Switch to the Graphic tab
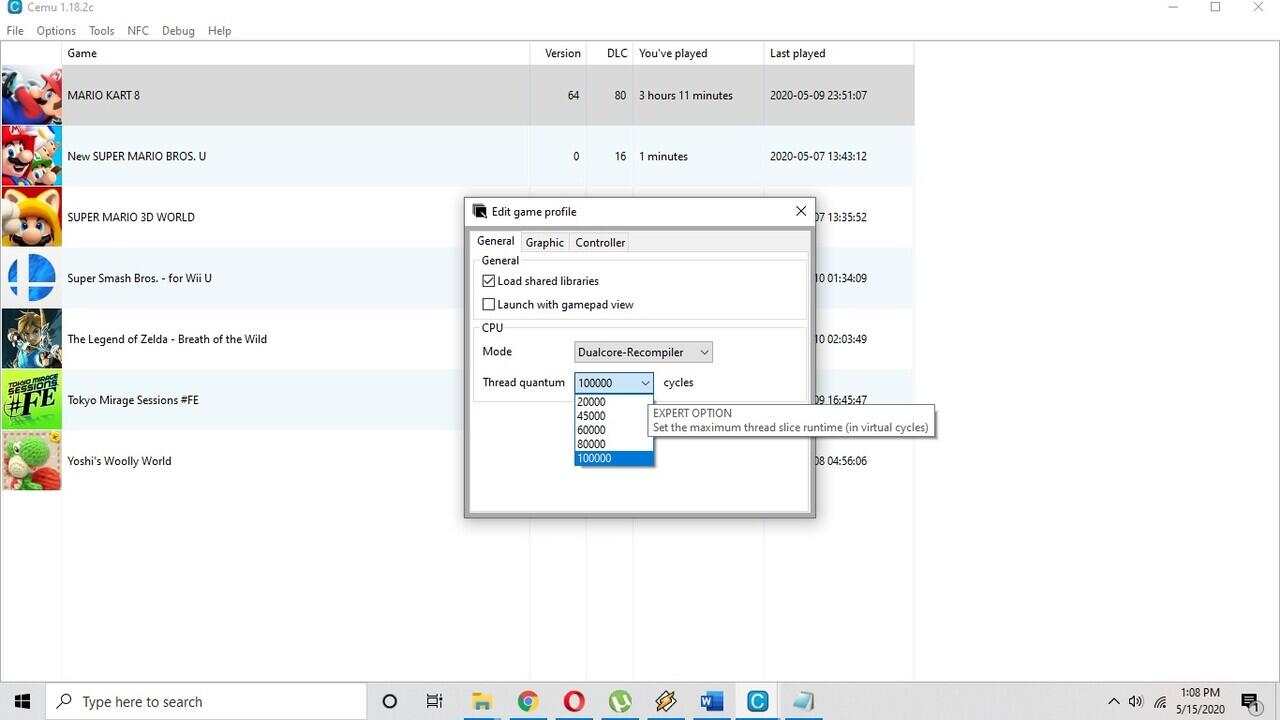 click(545, 242)
